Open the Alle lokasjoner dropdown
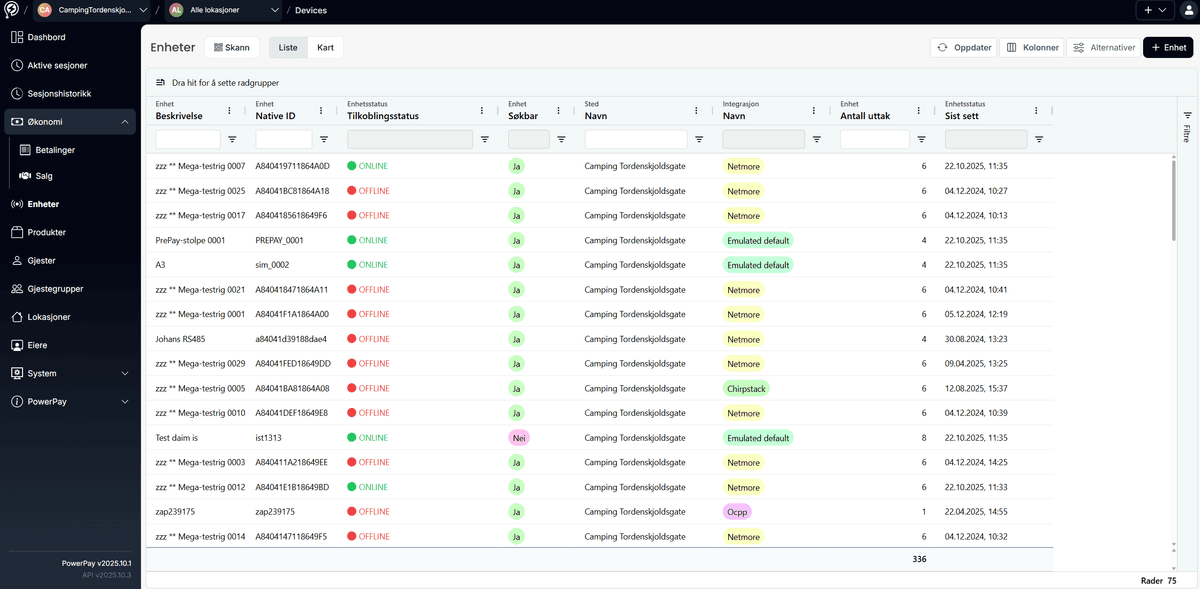Screen dimensions: 1200x589 tap(222, 10)
